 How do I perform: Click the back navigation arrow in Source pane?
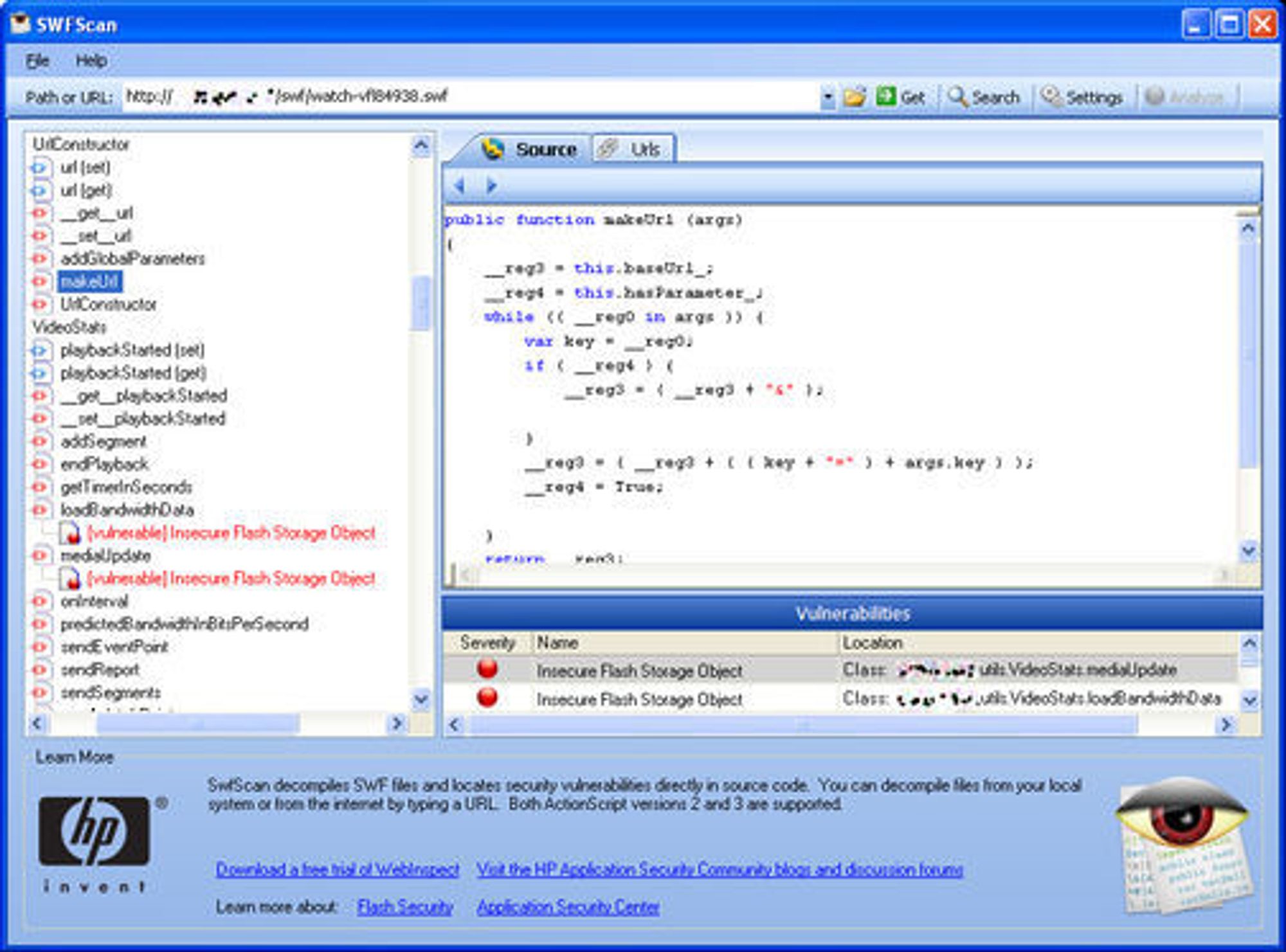tap(460, 186)
